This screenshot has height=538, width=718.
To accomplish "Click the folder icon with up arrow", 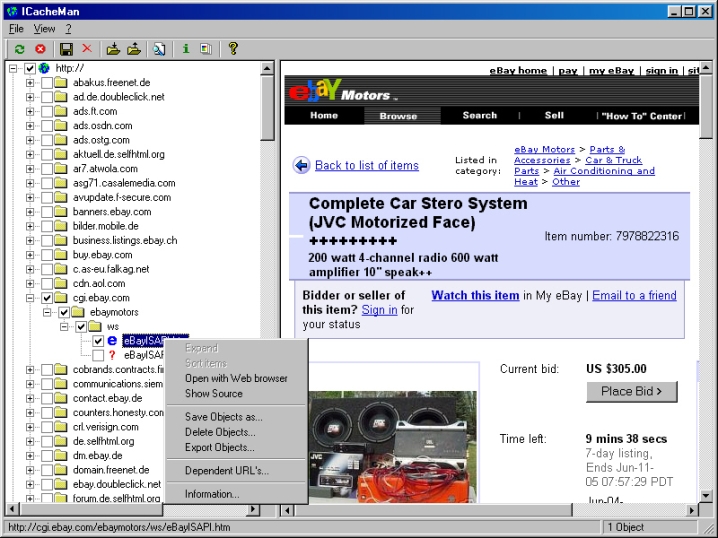I will [x=136, y=48].
